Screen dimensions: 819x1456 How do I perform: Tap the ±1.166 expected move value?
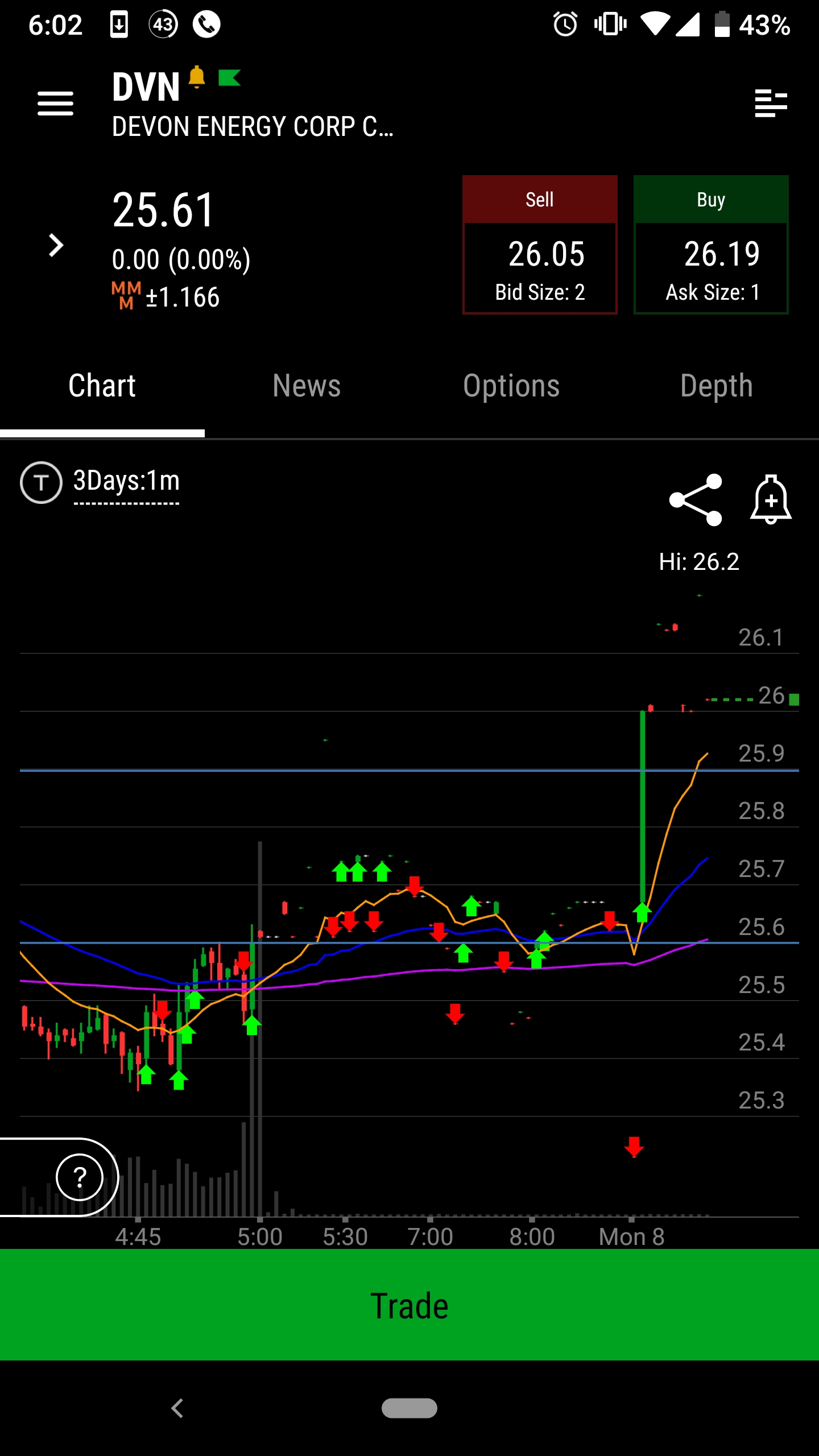point(183,297)
